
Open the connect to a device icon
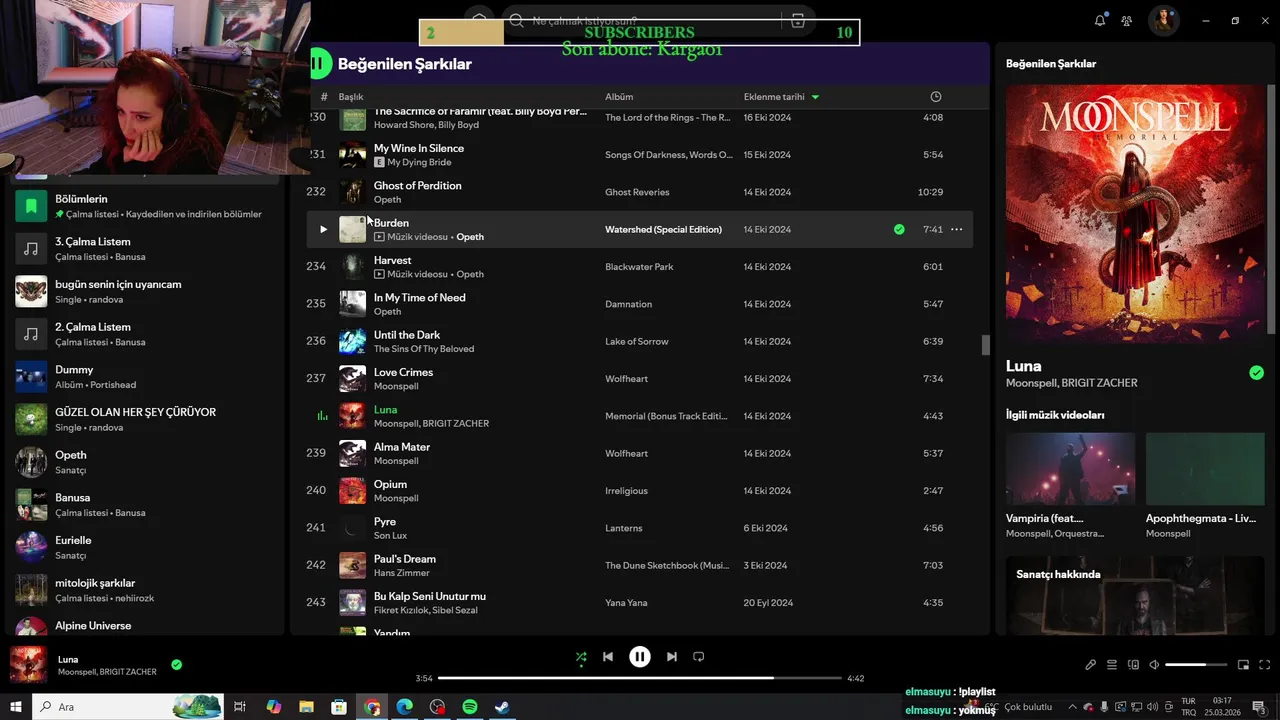click(1133, 665)
